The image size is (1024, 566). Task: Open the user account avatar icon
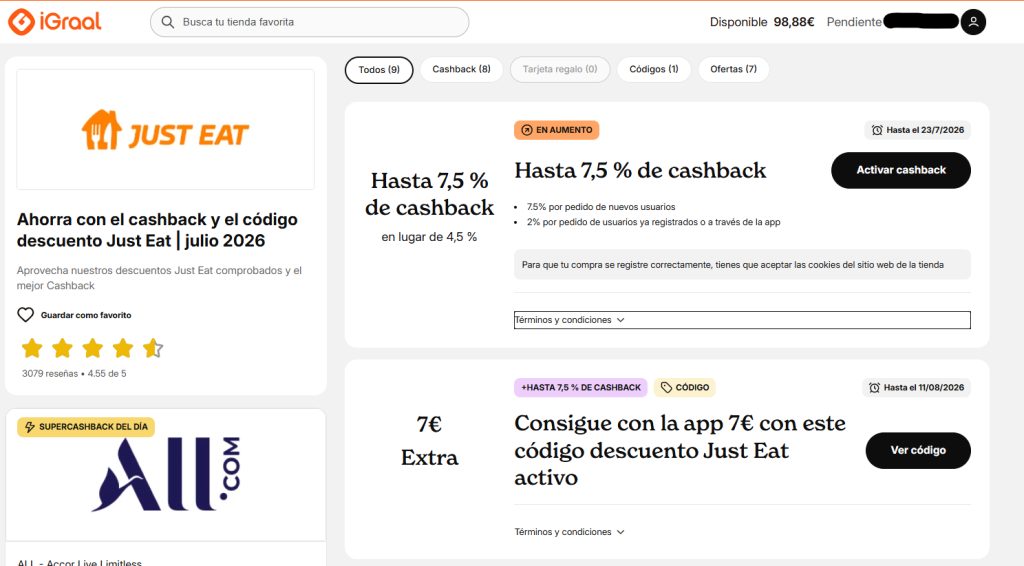(973, 22)
